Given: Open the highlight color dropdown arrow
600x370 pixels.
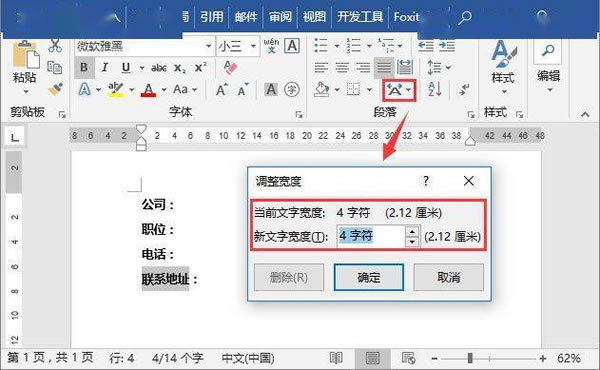Looking at the screenshot, I should click(132, 90).
